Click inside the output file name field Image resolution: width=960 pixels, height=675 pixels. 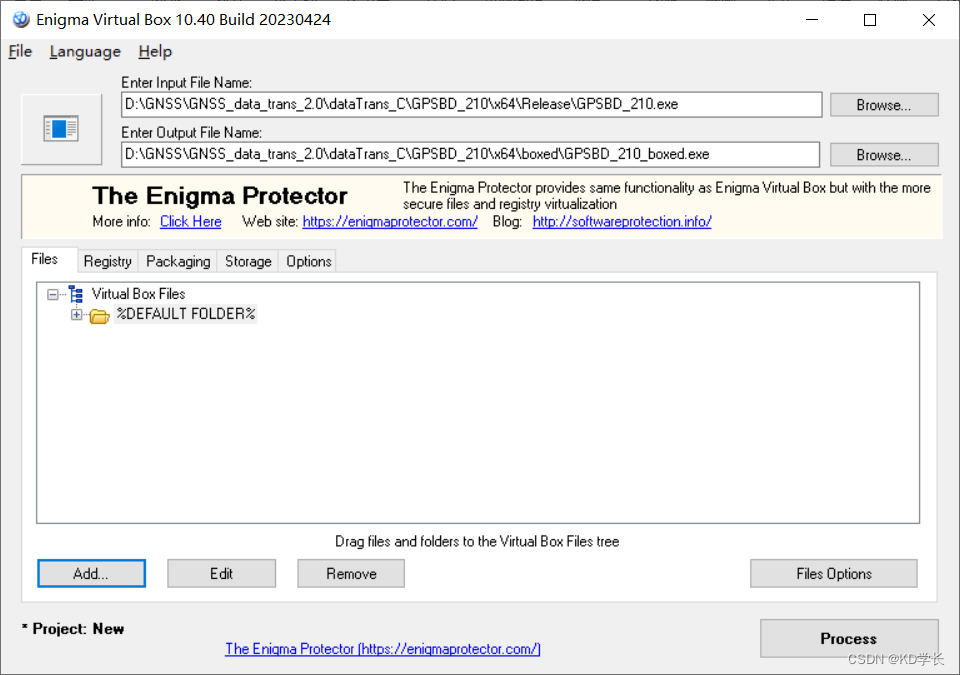(x=470, y=153)
